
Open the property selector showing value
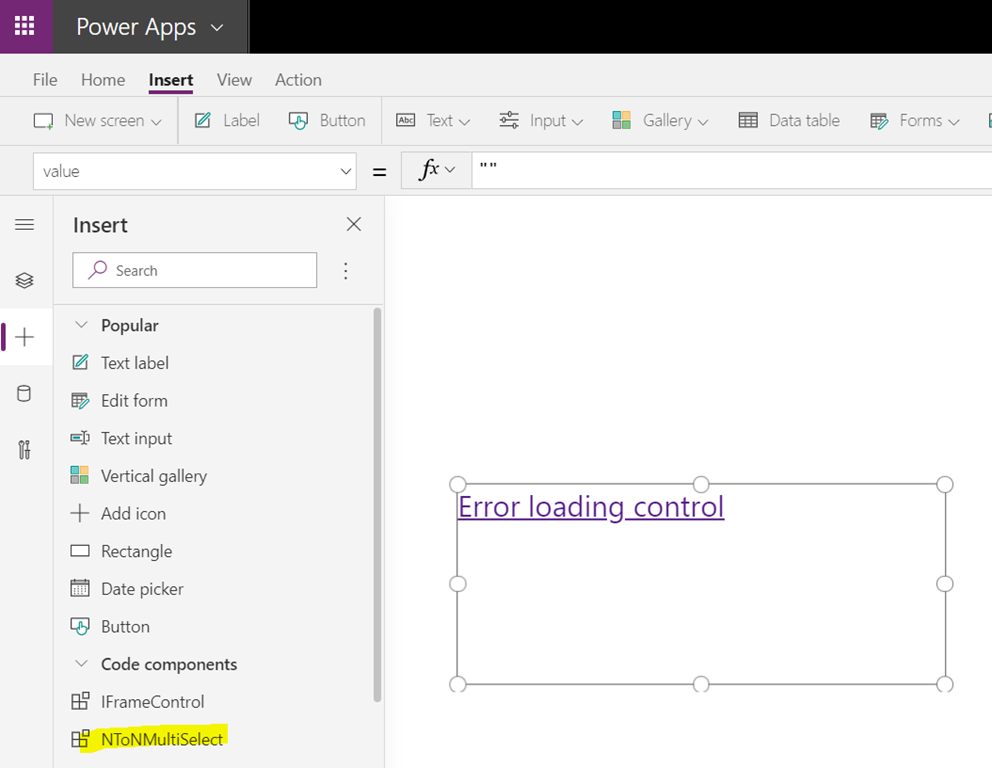(x=195, y=171)
